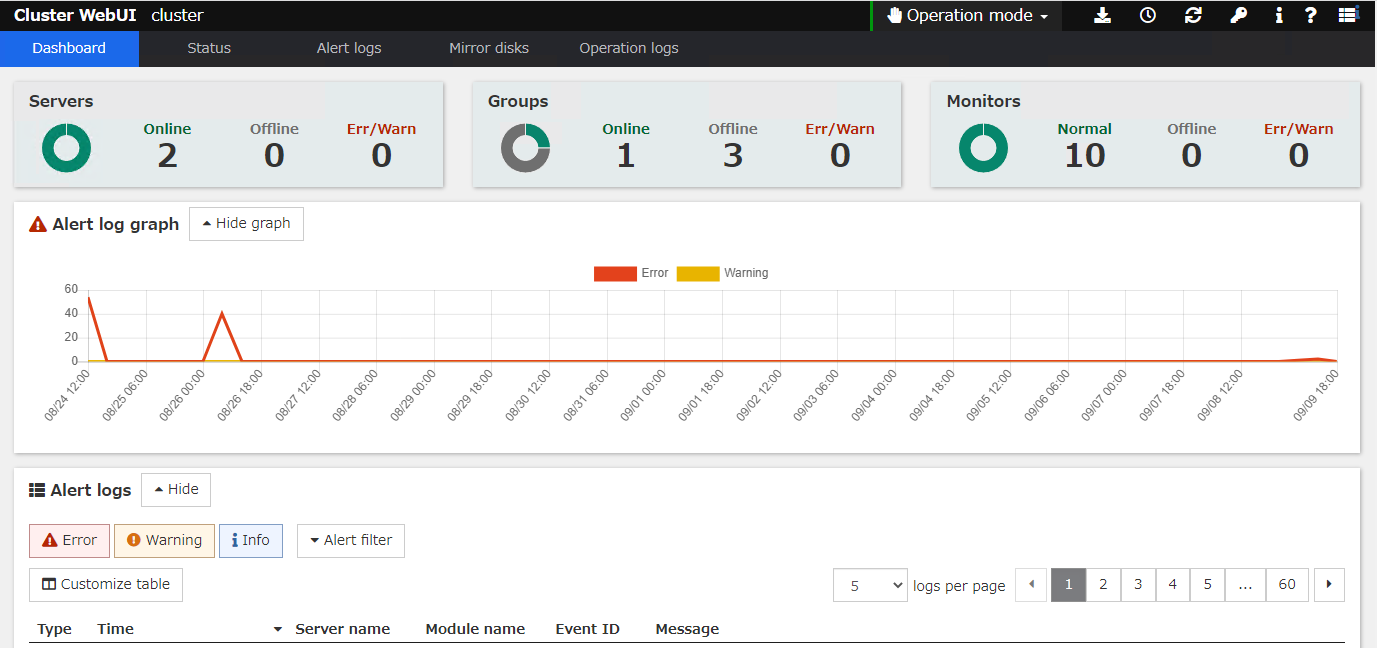This screenshot has height=648, width=1377.
Task: Toggle the Info alert filter
Action: [250, 540]
